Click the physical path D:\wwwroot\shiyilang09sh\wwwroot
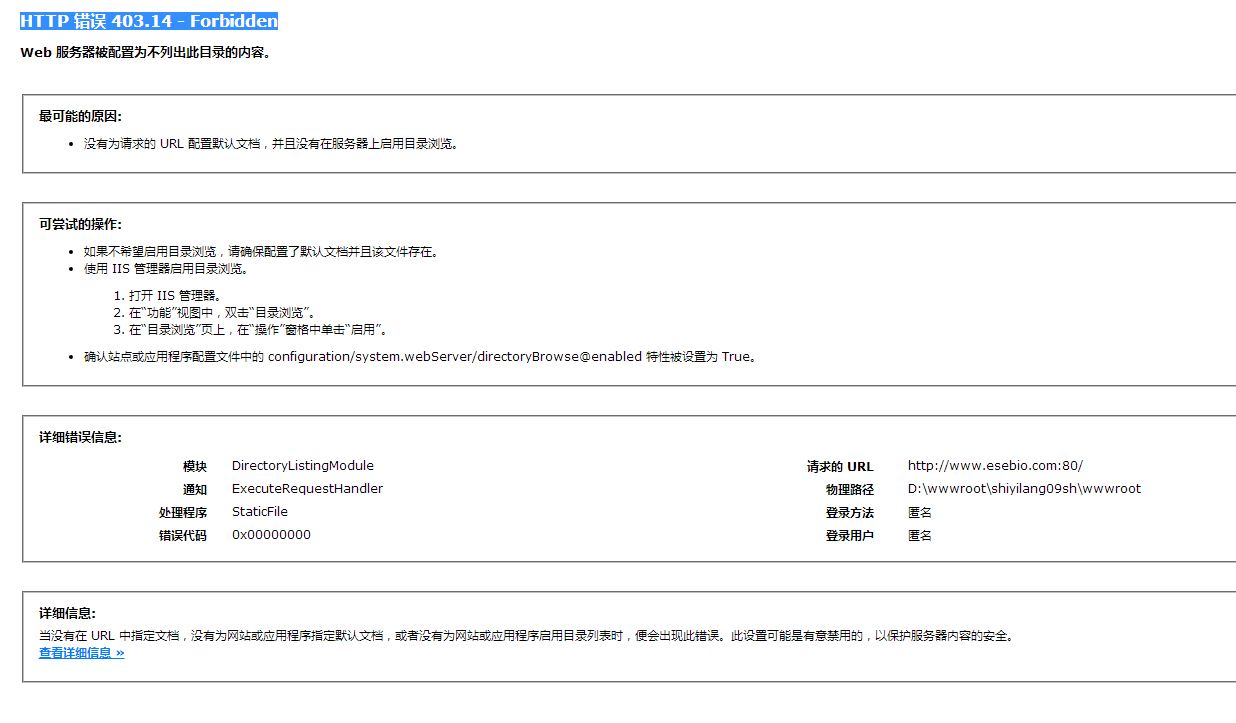Screen dimensions: 1236x723 (1024, 489)
